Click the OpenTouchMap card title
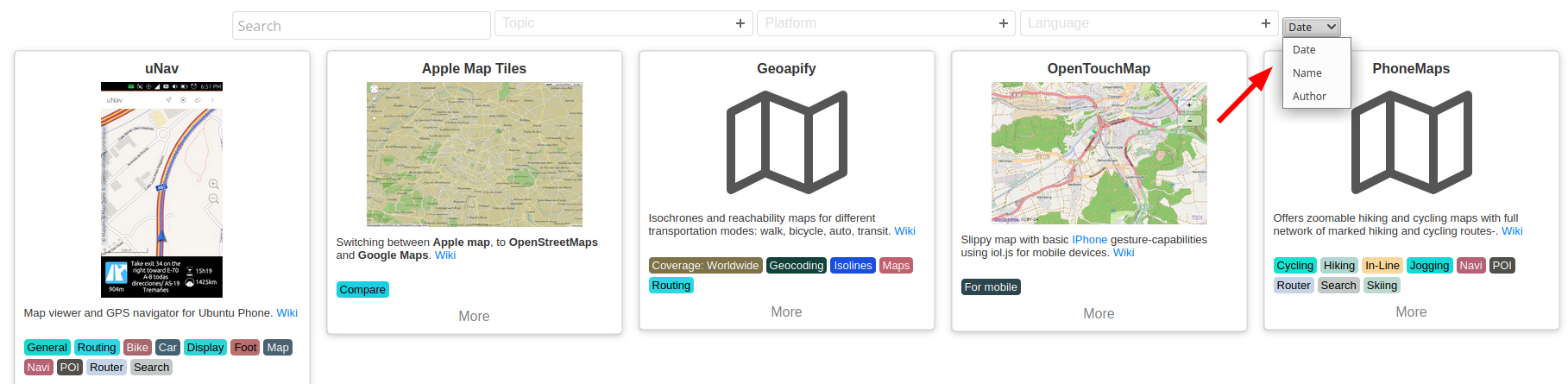This screenshot has height=384, width=1568. tap(1099, 68)
